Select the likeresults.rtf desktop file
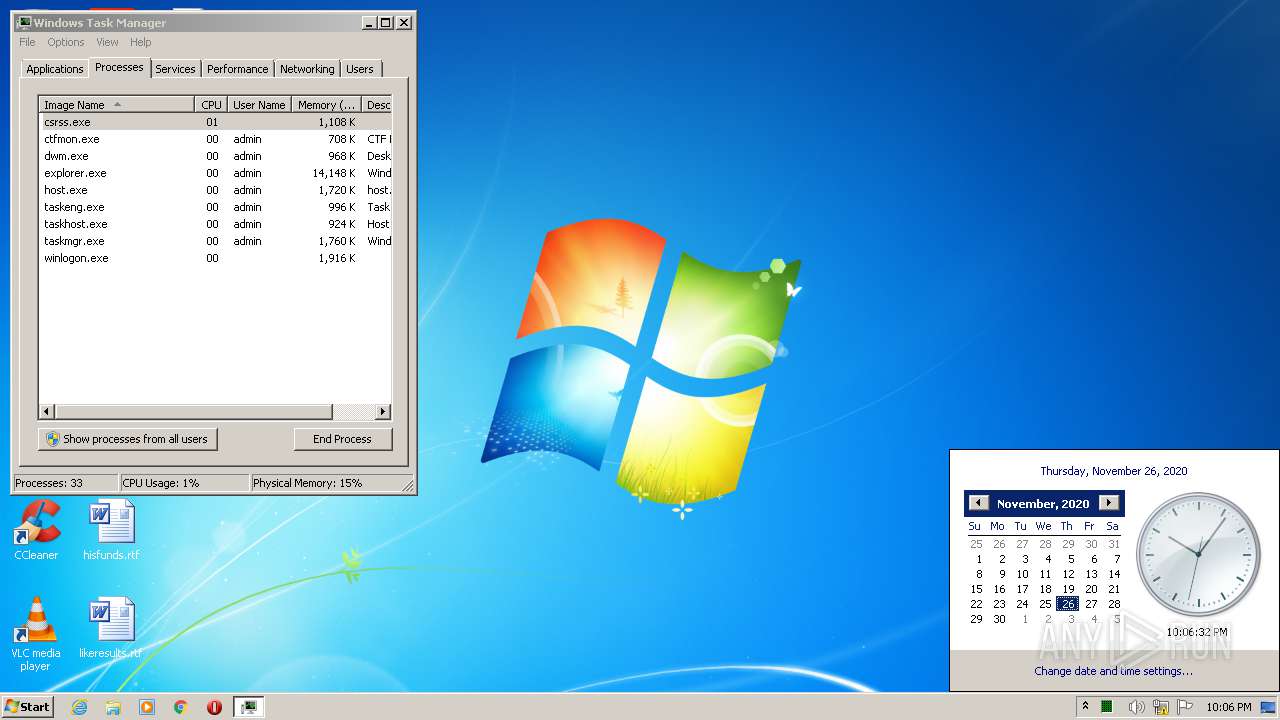The height and width of the screenshot is (720, 1280). pos(111,629)
